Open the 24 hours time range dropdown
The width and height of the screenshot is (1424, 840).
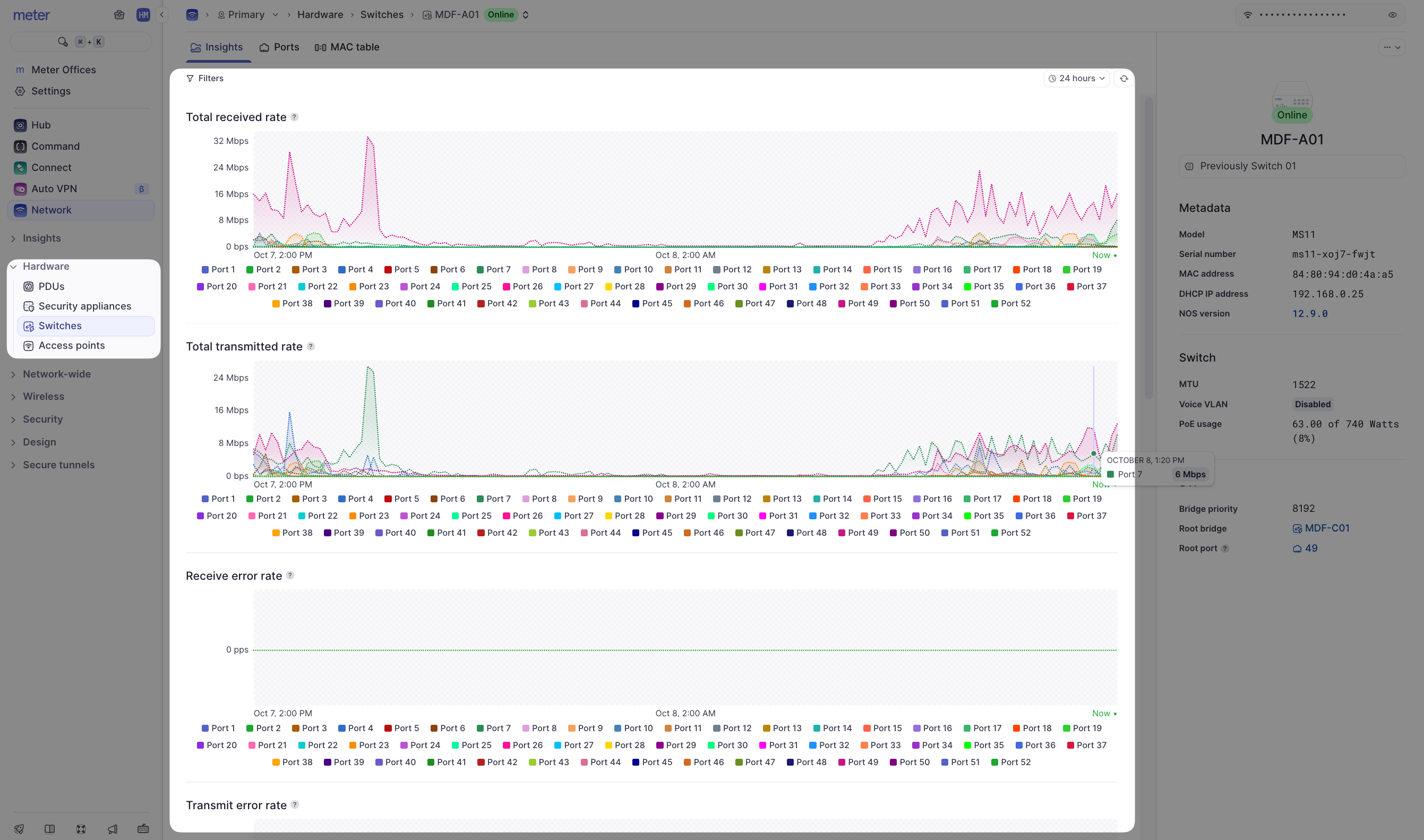pos(1076,79)
